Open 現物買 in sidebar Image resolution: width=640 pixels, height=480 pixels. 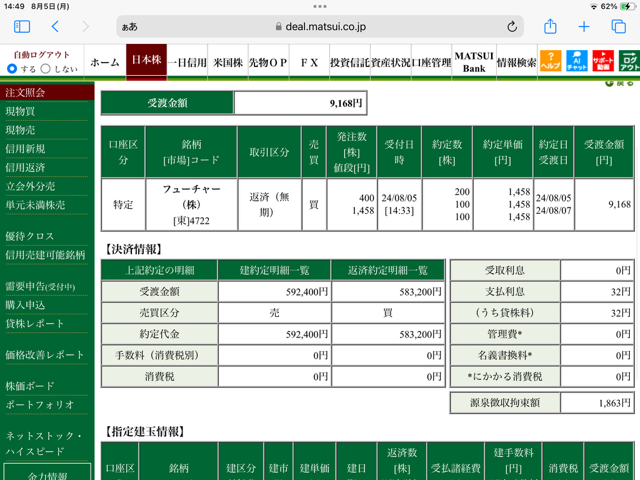pyautogui.click(x=20, y=111)
